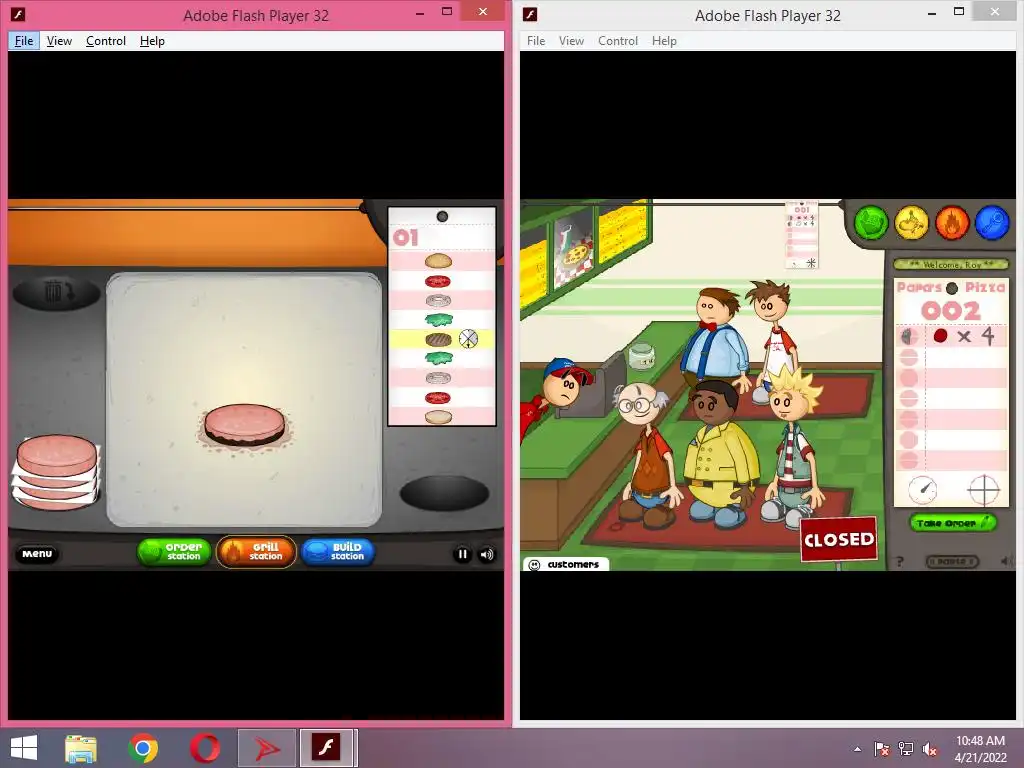The height and width of the screenshot is (768, 1024).
Task: Click the cook timer icon beside the patty
Action: pos(468,339)
